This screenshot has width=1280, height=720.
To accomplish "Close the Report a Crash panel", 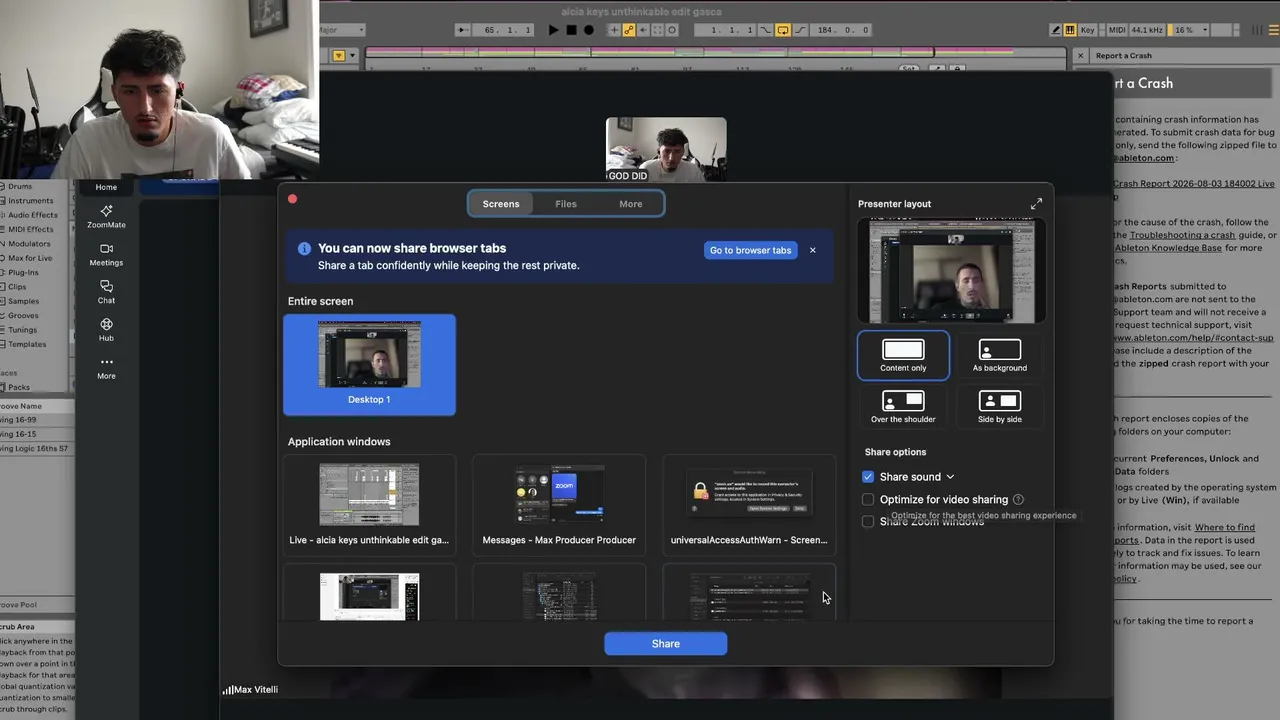I will coord(1081,56).
